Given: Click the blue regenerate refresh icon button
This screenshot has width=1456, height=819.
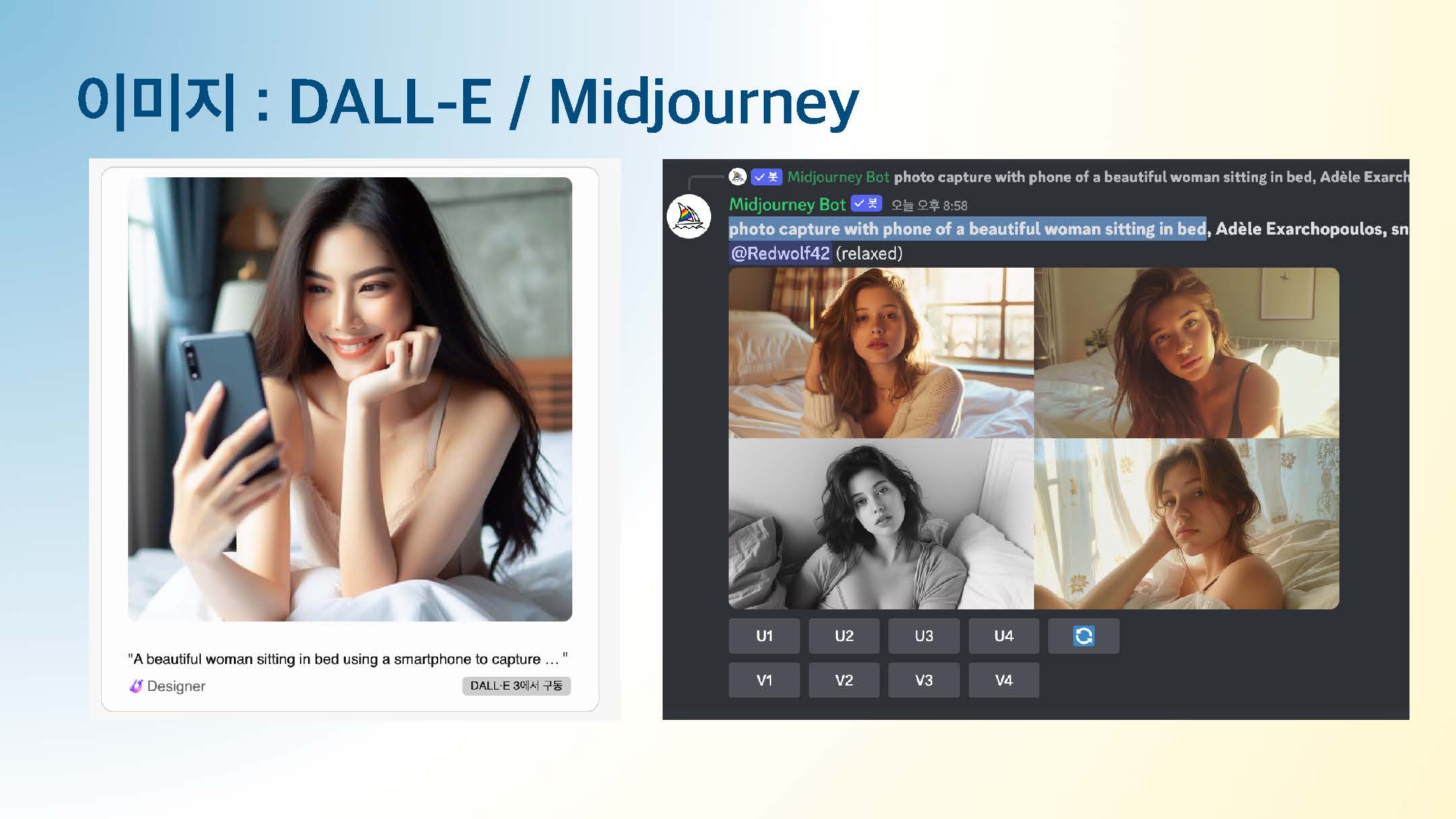Looking at the screenshot, I should click(1083, 636).
